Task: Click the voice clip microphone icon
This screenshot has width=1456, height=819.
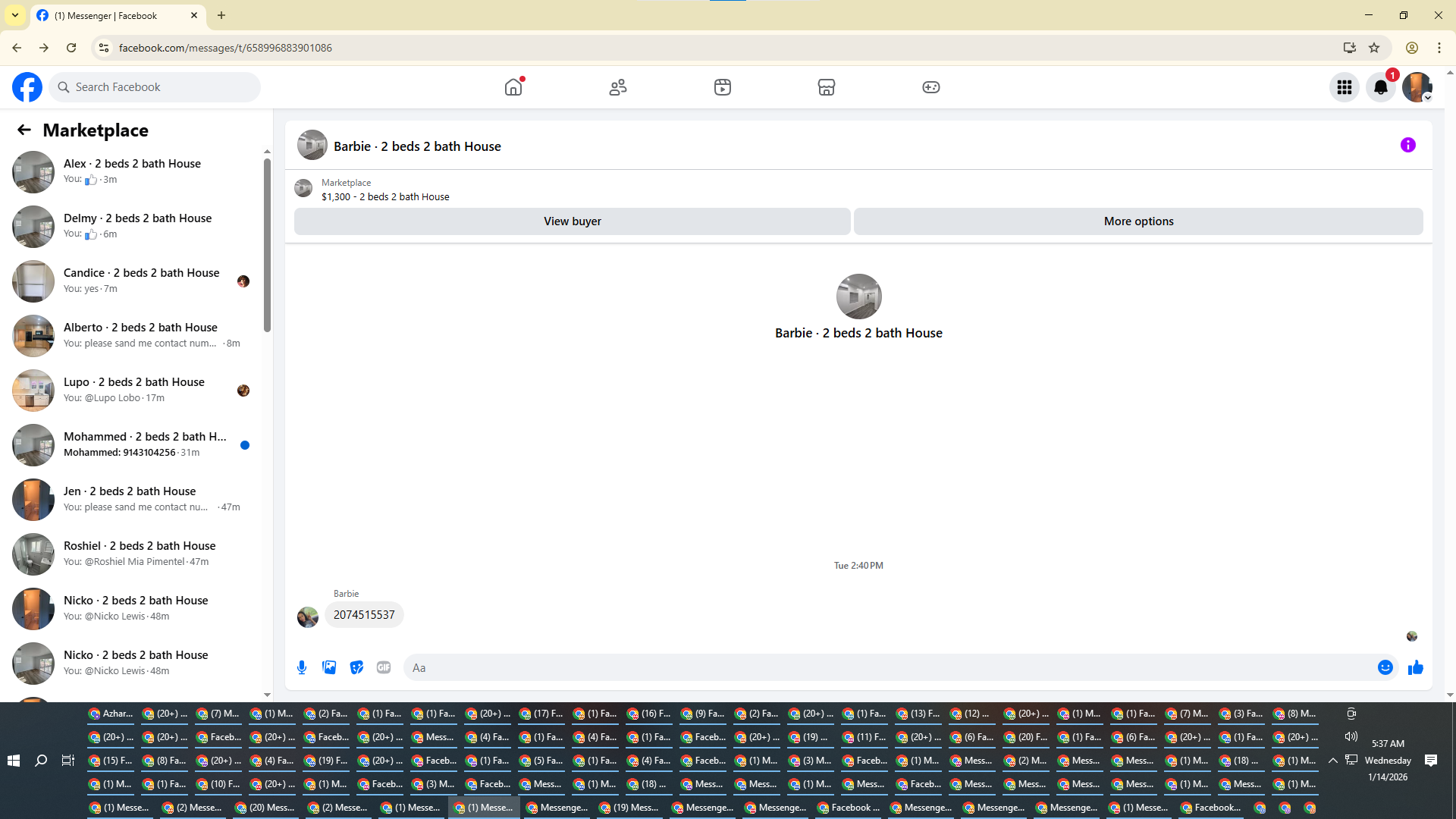Action: pyautogui.click(x=302, y=667)
